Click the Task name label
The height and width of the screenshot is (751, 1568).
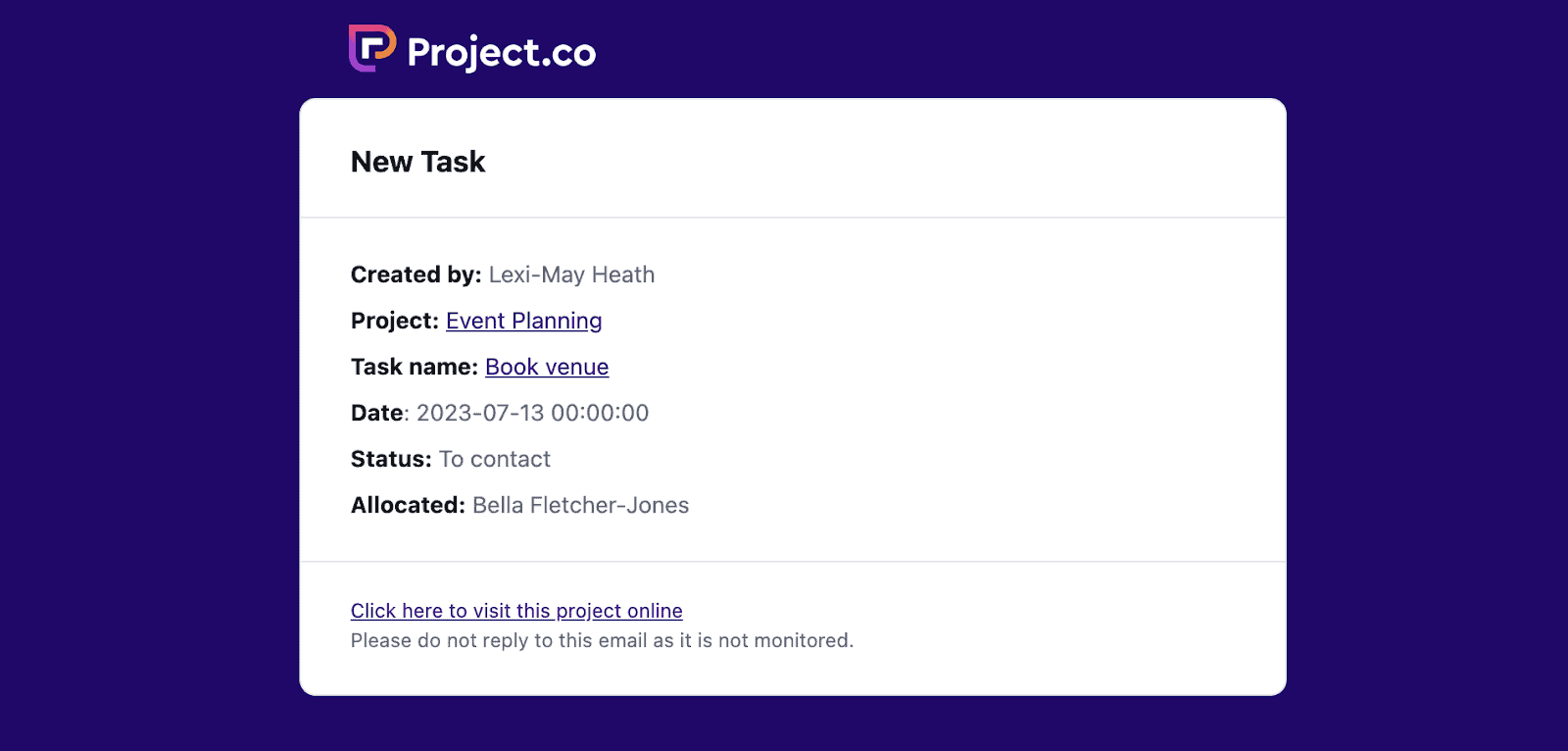(x=414, y=367)
